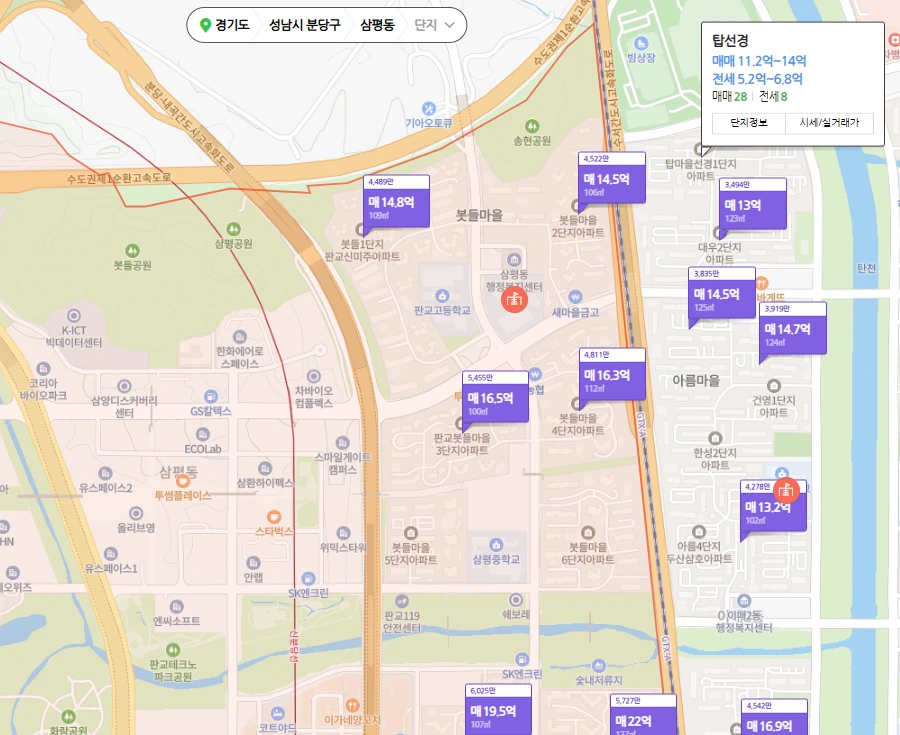Screen dimensions: 900x735
Task: Click the 봇들마을 5단지아파트 icon
Action: click(410, 533)
